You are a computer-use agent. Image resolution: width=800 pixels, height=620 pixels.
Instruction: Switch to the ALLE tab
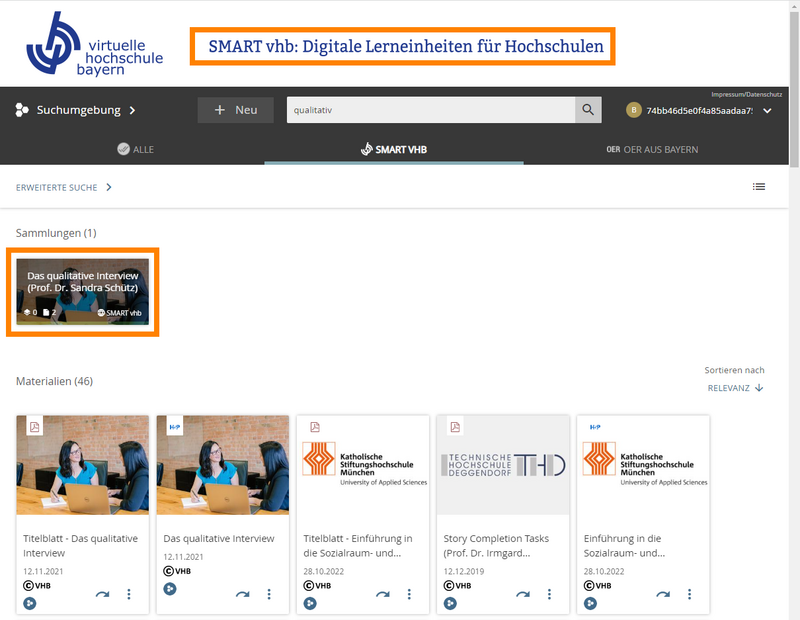pyautogui.click(x=135, y=150)
